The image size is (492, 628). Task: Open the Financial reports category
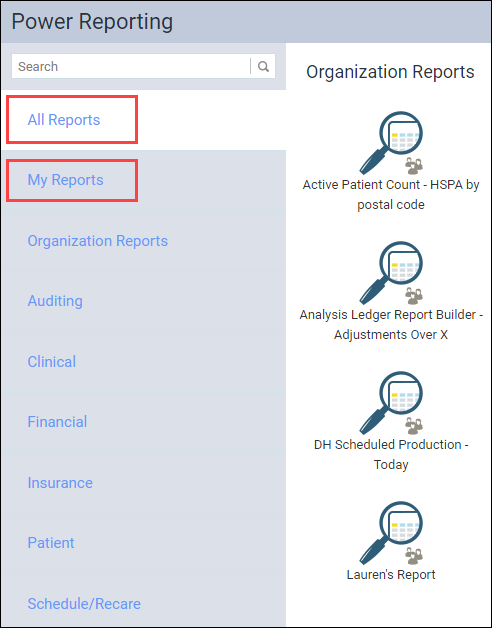[57, 422]
